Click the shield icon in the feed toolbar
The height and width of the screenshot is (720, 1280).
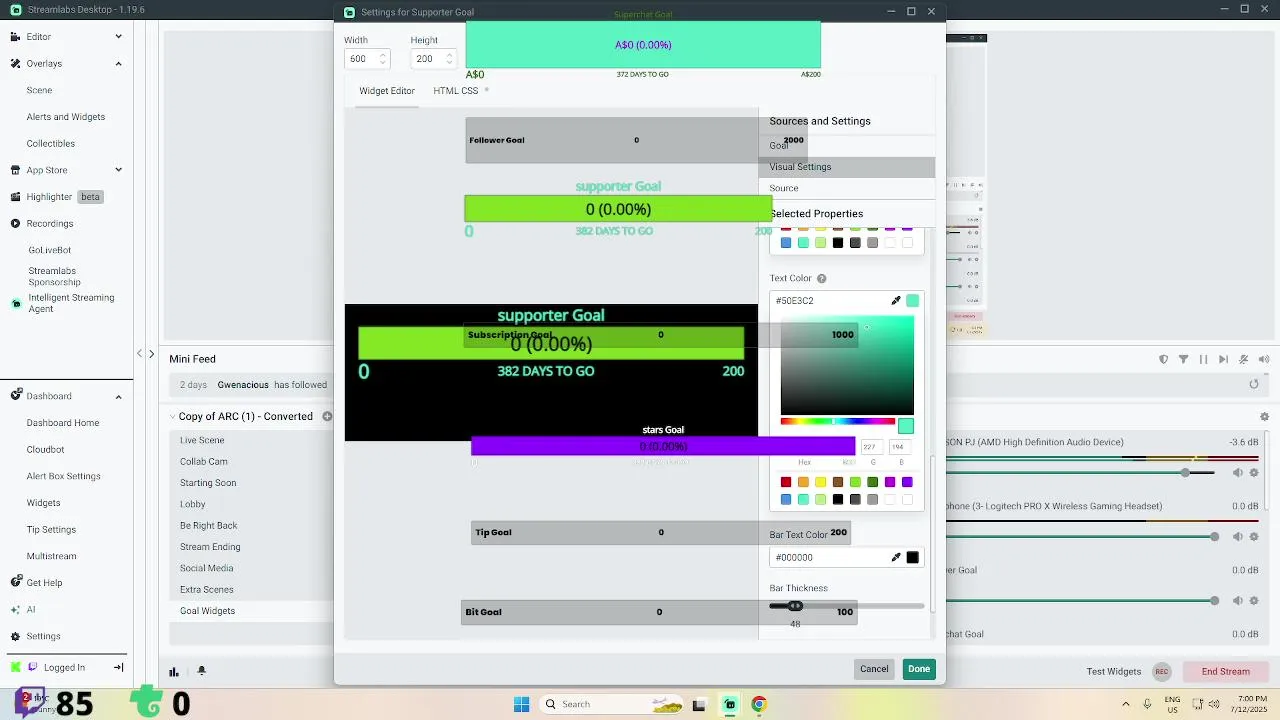[1163, 360]
